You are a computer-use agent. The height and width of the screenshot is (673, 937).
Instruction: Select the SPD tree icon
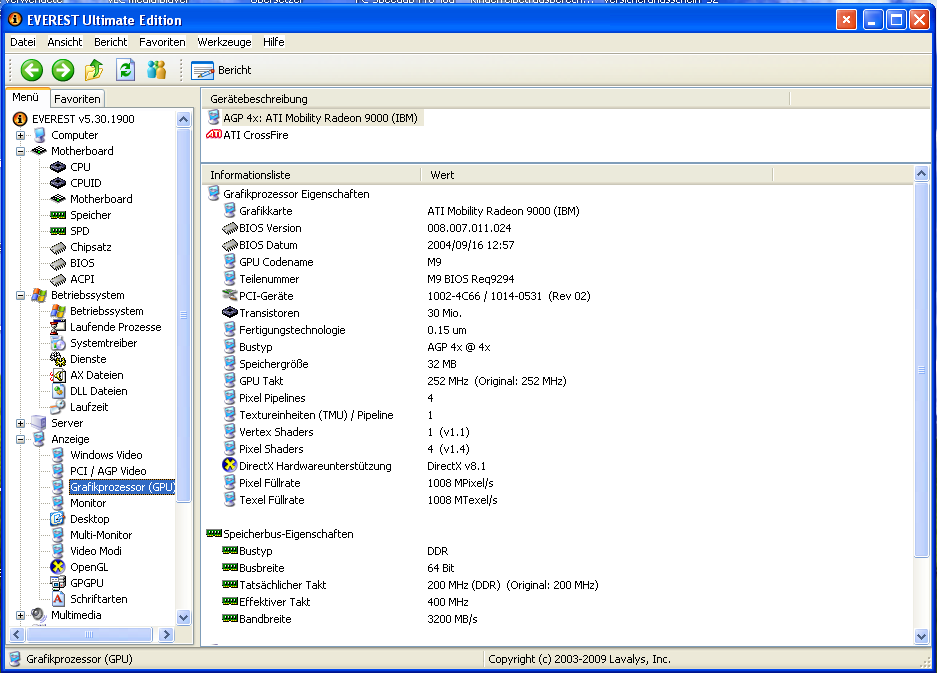click(x=58, y=231)
